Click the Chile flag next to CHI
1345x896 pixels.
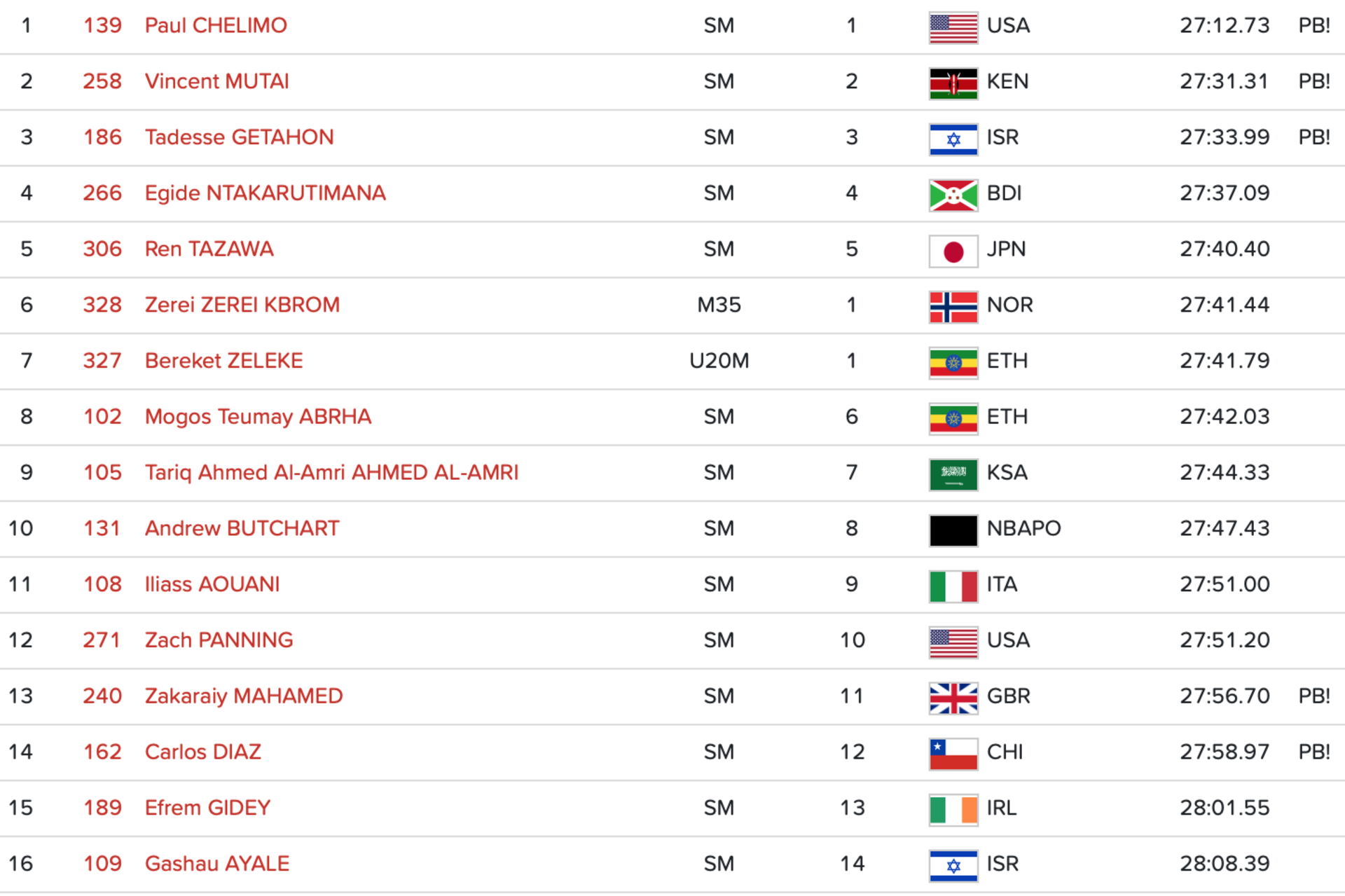(953, 754)
